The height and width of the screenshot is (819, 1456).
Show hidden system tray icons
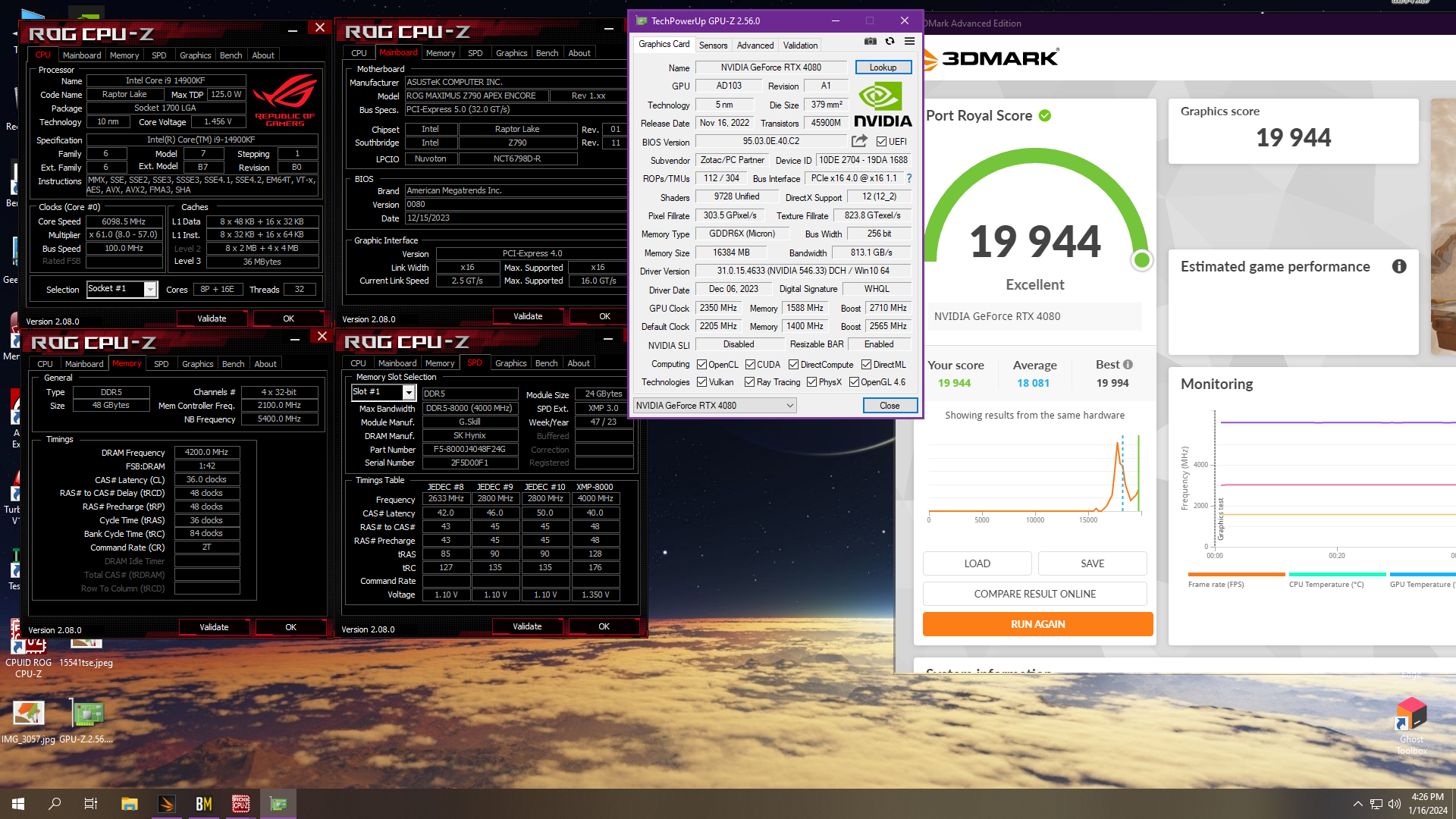point(1357,804)
